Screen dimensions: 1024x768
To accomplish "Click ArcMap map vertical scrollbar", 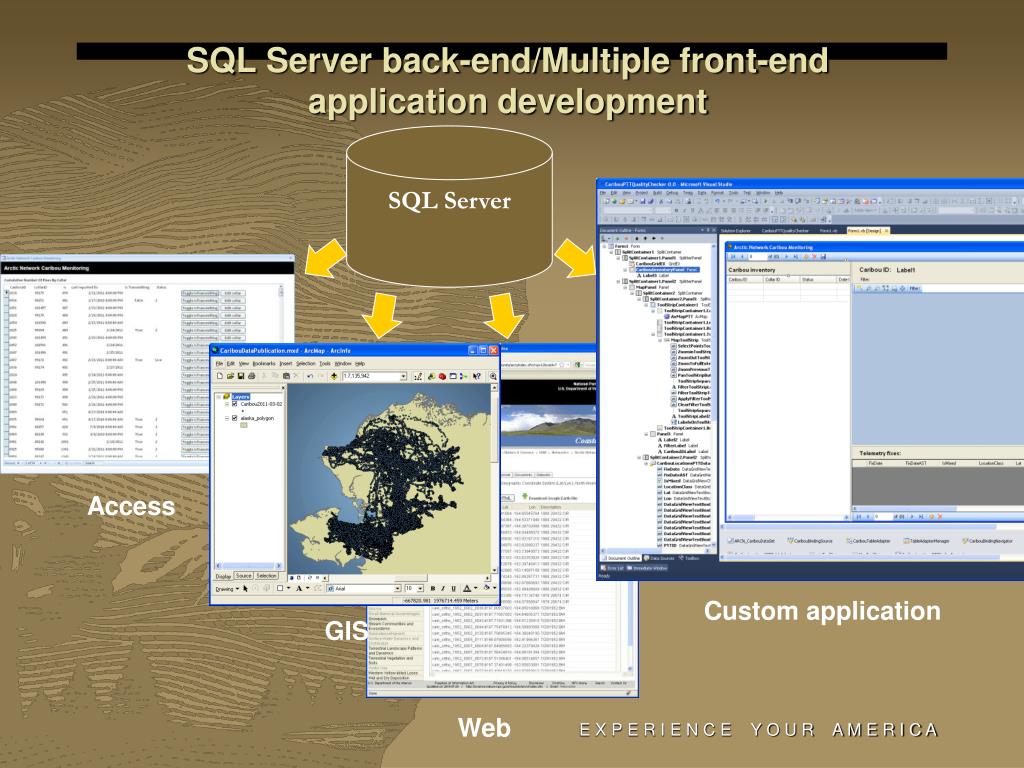I will [x=494, y=480].
